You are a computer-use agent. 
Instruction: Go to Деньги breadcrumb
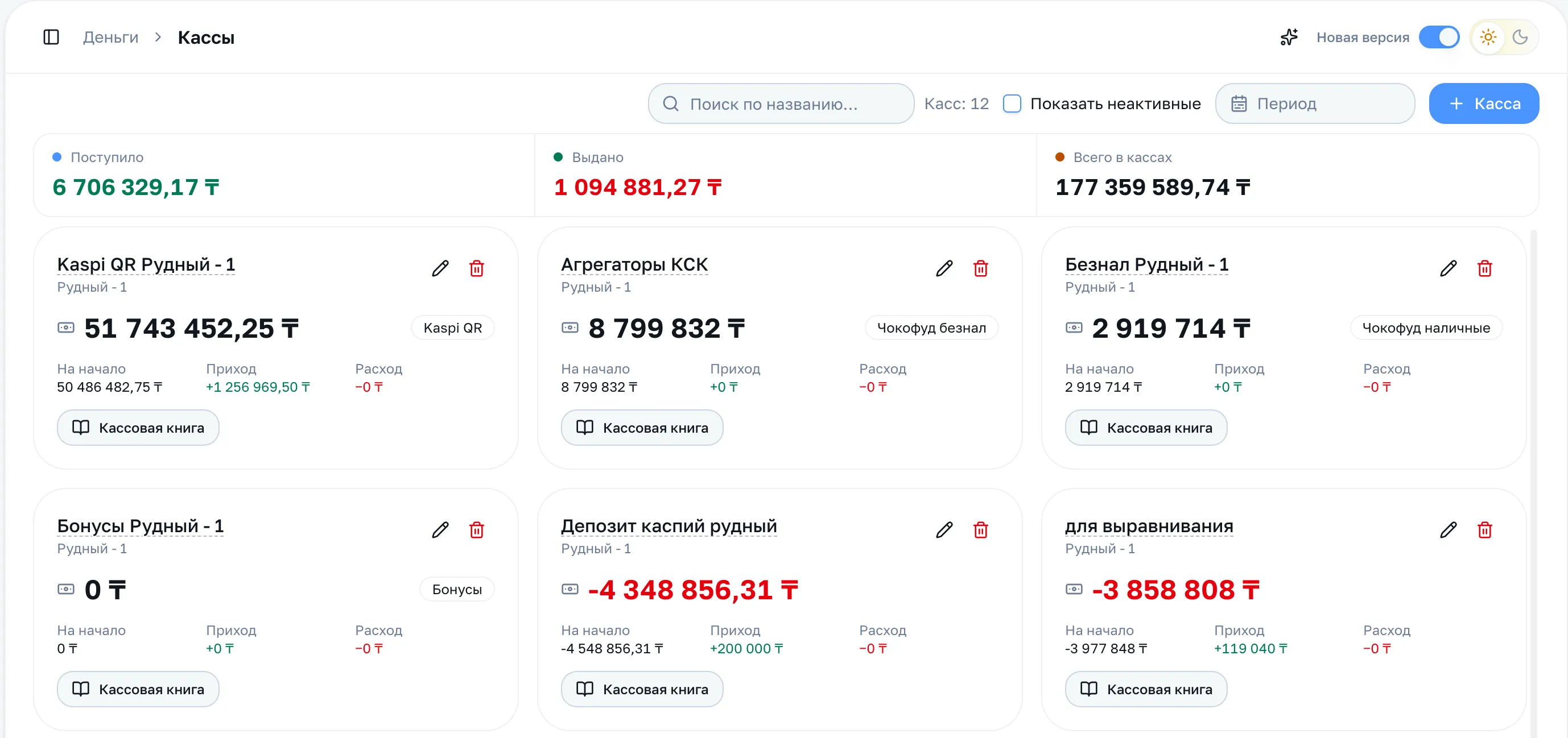[x=111, y=38]
